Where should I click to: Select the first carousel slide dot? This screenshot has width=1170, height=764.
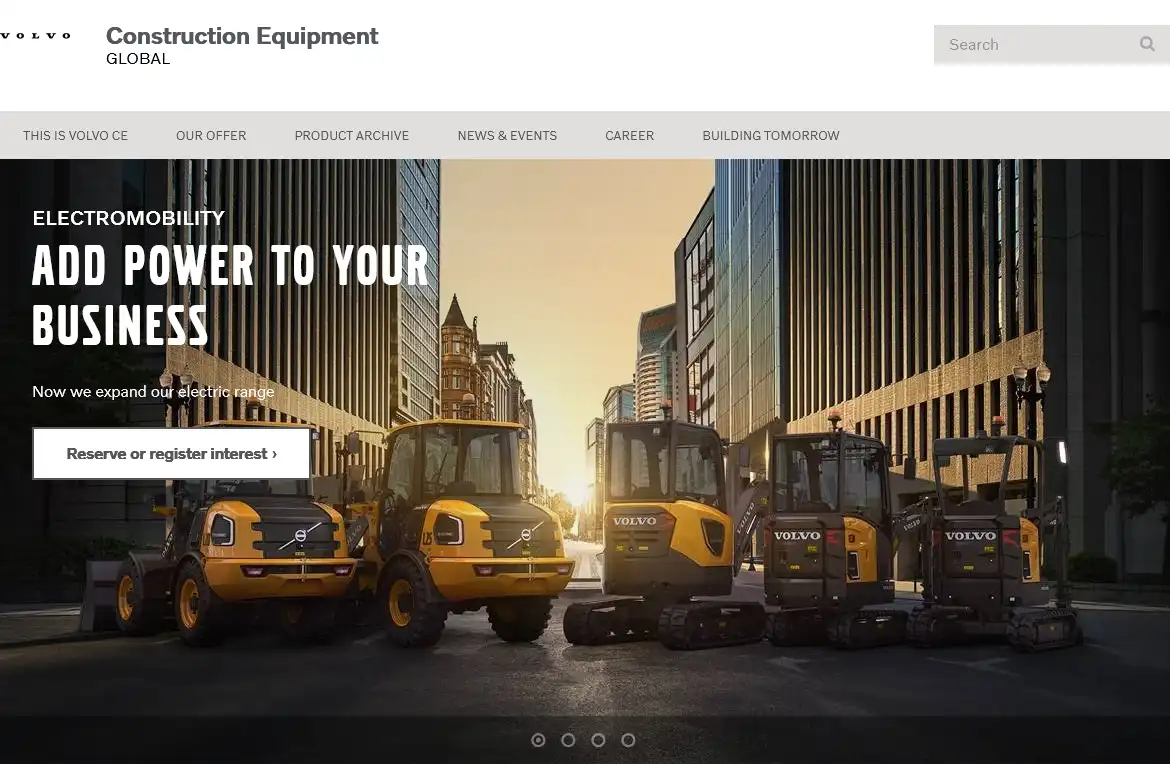538,740
